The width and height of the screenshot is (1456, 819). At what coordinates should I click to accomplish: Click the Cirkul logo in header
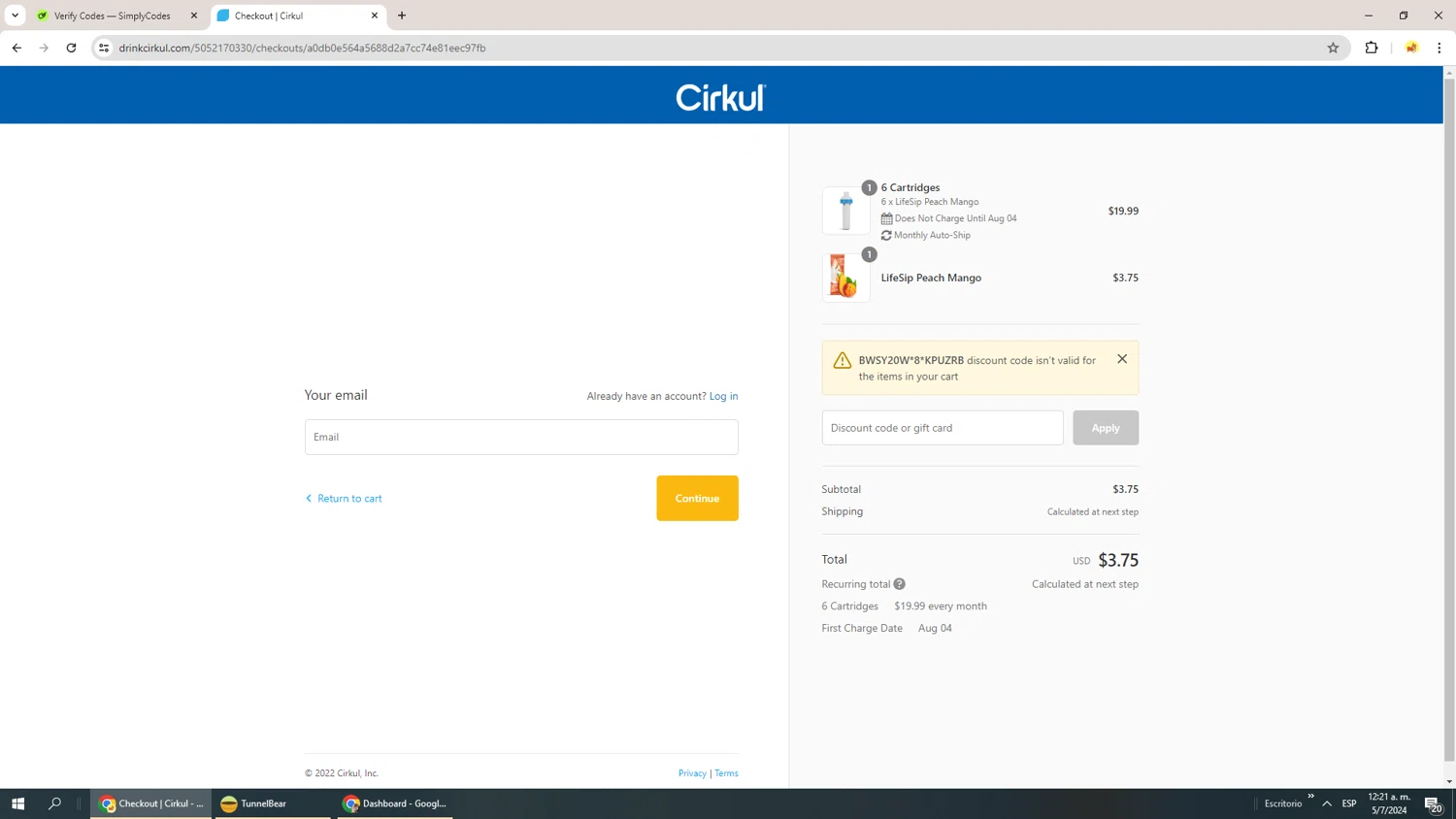click(720, 97)
